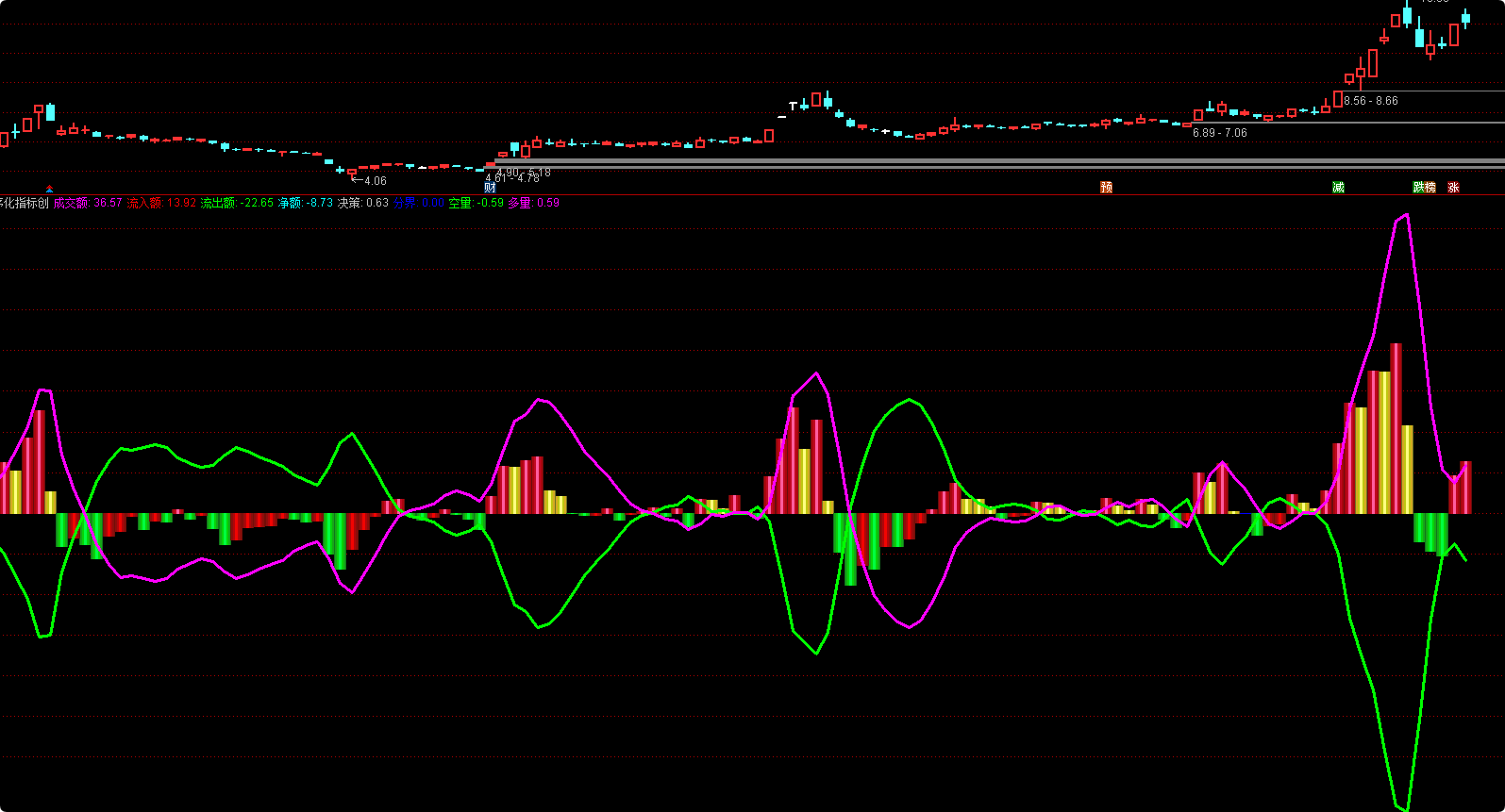Click the indicator name at the panel's left edge
Image resolution: width=1505 pixels, height=812 pixels.
point(24,203)
